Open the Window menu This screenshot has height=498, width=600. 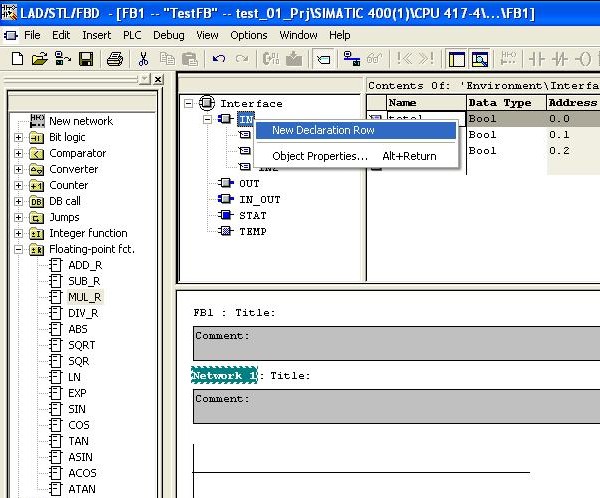(298, 35)
